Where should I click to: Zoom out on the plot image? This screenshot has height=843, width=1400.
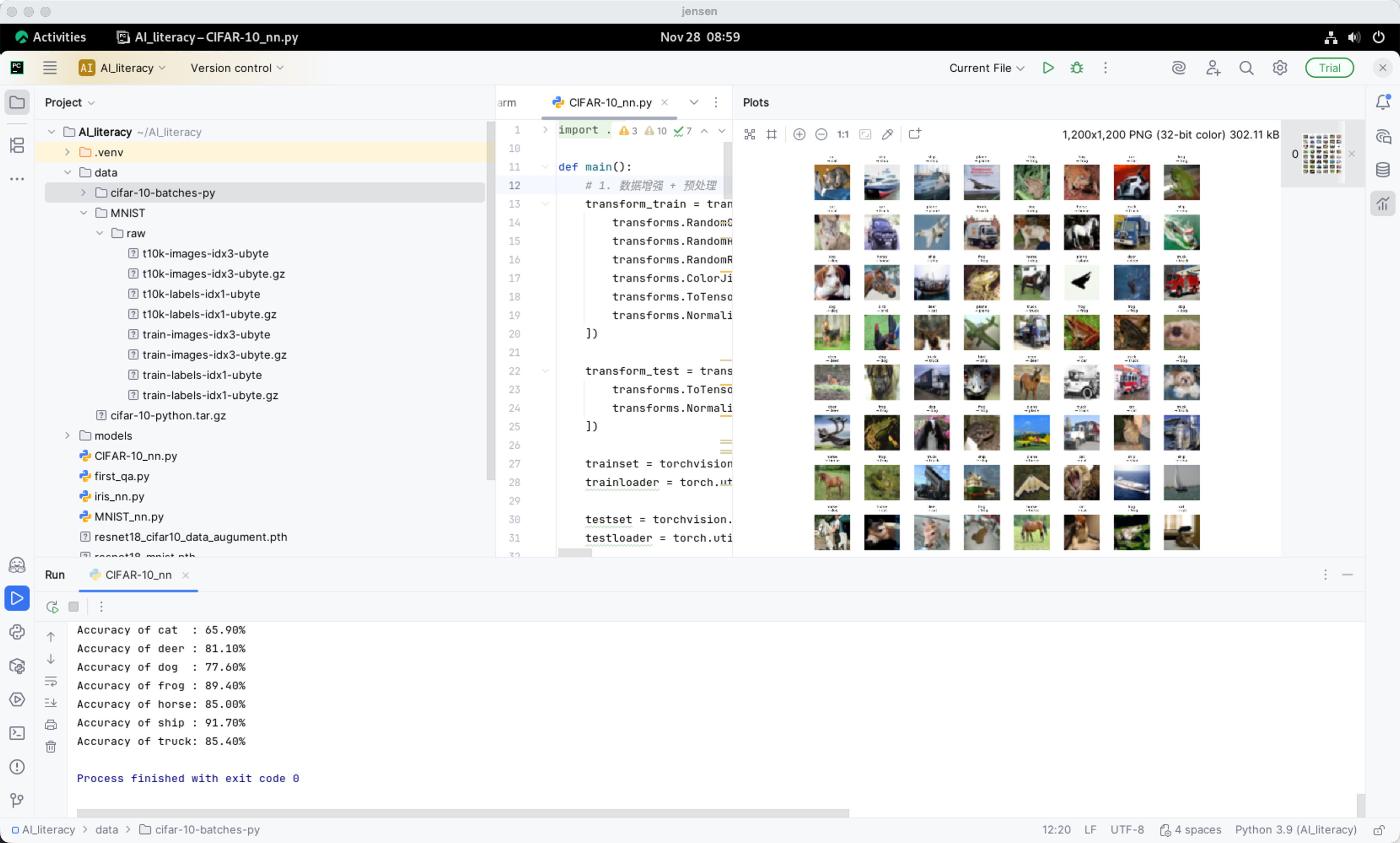tap(821, 134)
